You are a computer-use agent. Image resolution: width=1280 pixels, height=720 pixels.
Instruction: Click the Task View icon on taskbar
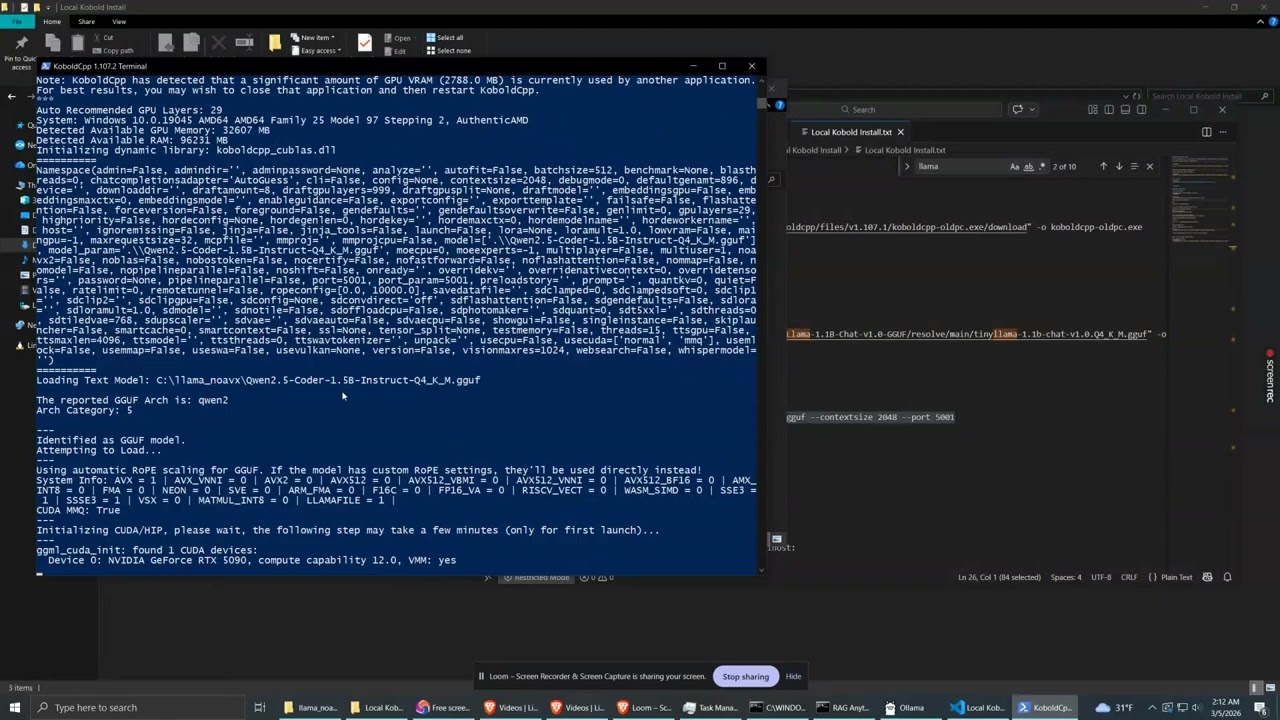[259, 707]
